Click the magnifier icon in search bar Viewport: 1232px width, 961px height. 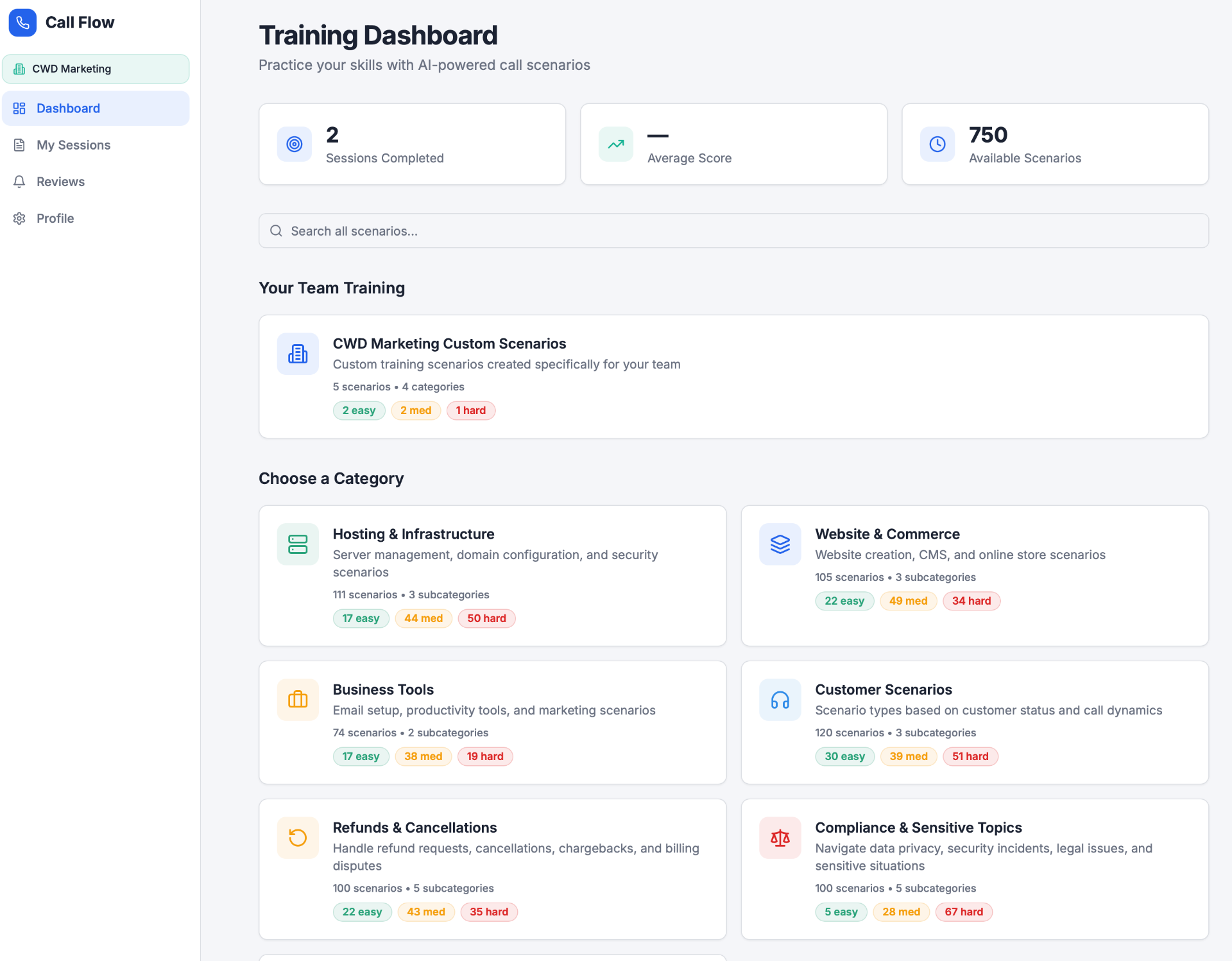pos(276,231)
